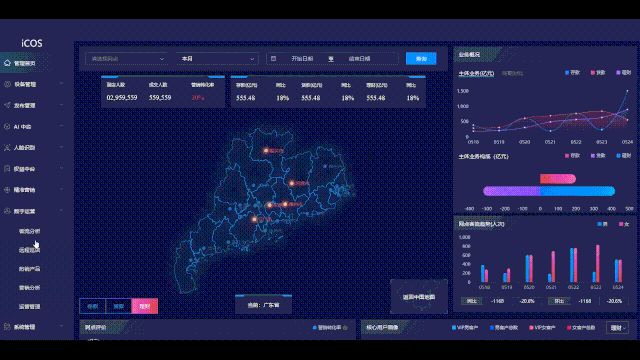Click the 返回中国地图 button
This screenshot has height=360, width=640.
point(419,297)
